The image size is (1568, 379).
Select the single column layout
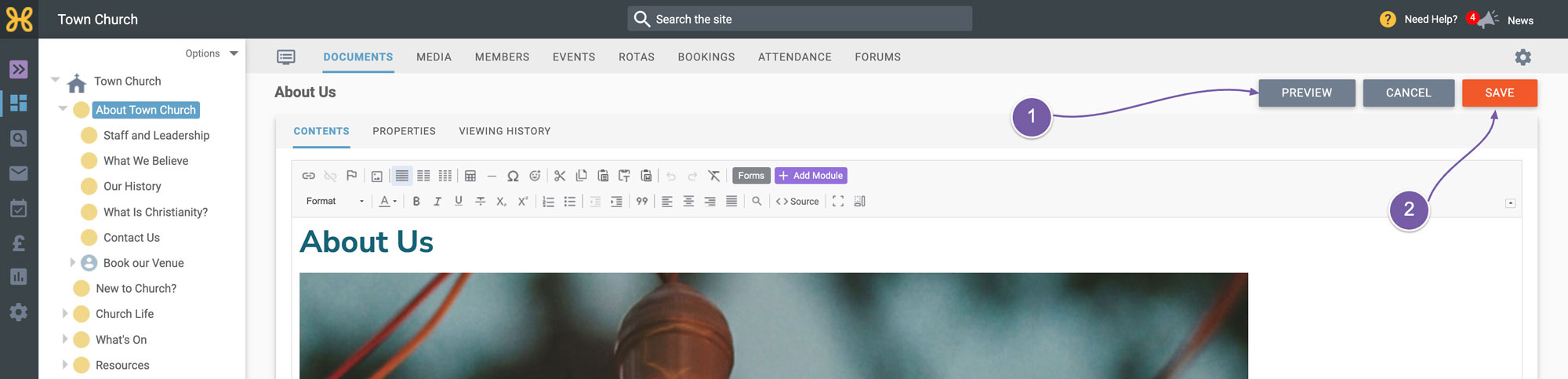point(402,176)
